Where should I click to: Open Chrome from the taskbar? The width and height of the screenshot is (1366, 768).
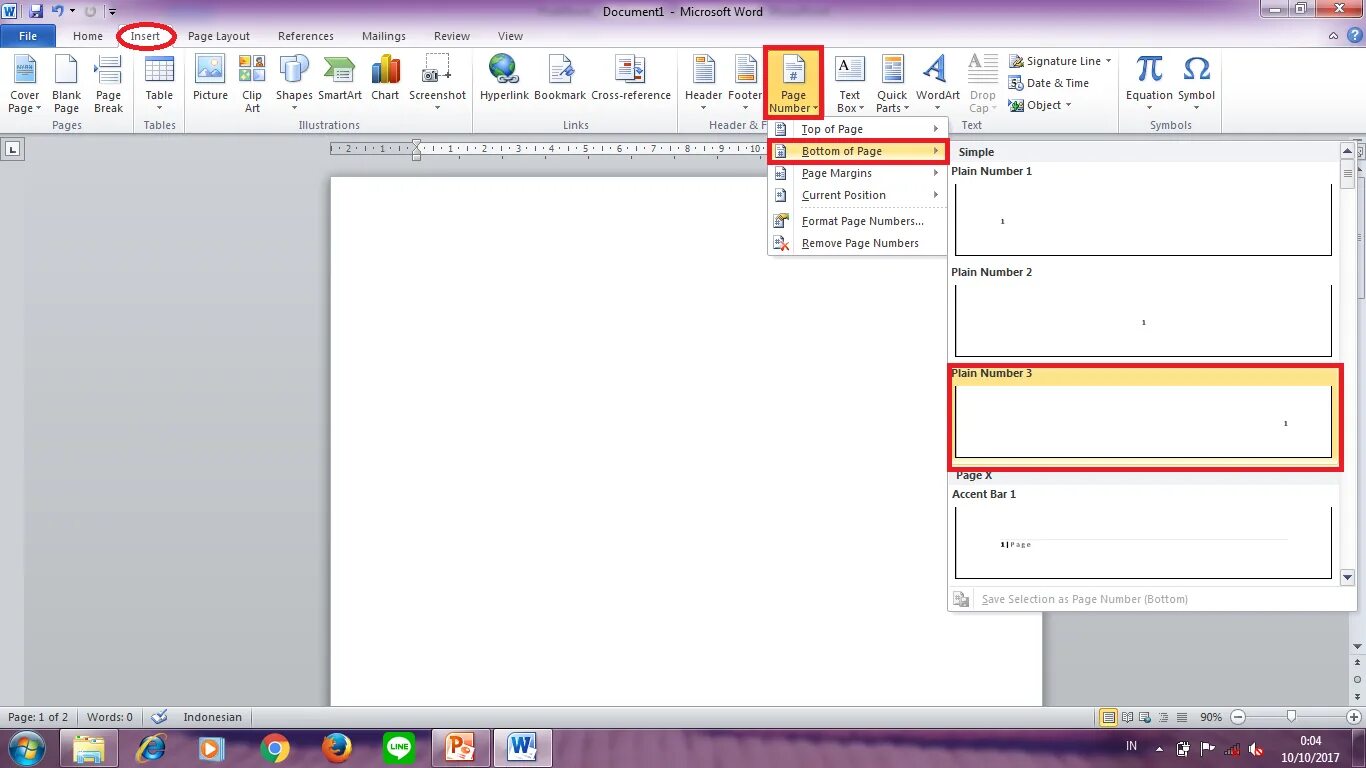click(275, 748)
